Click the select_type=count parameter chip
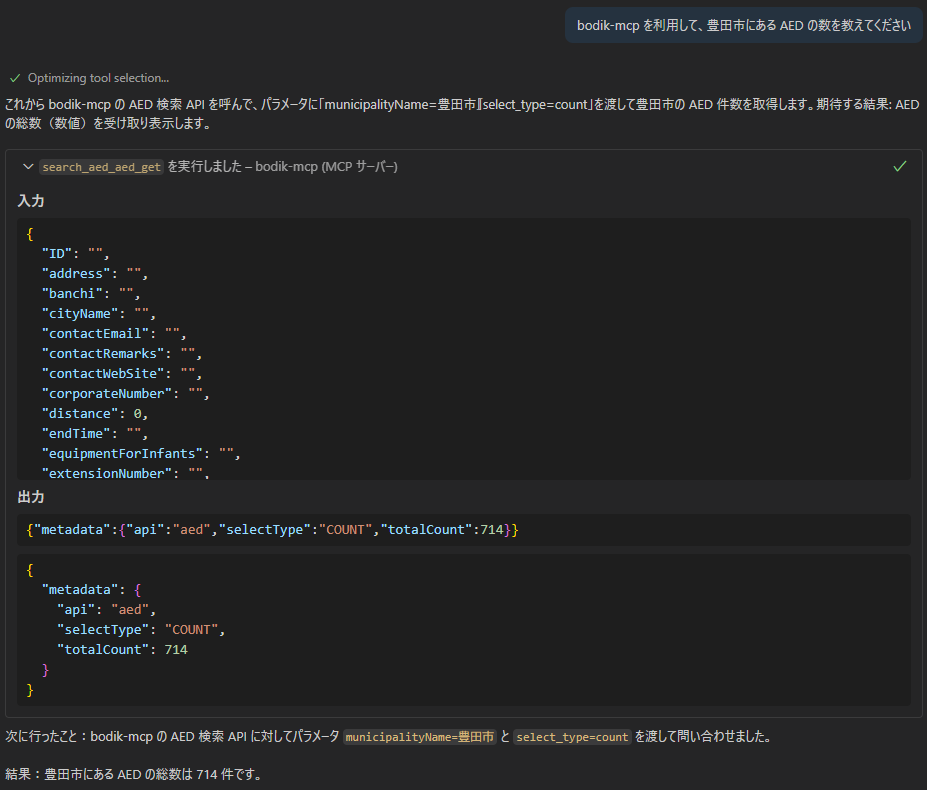The height and width of the screenshot is (790, 927). 572,737
